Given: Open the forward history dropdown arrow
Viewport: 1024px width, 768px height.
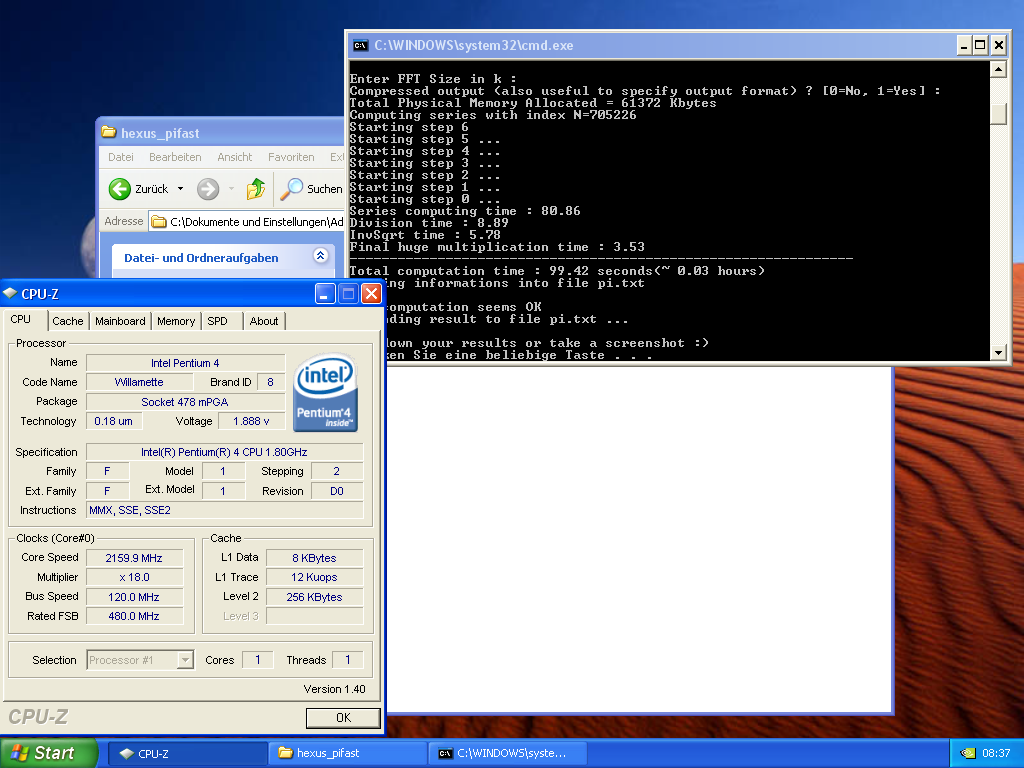Looking at the screenshot, I should pyautogui.click(x=231, y=189).
